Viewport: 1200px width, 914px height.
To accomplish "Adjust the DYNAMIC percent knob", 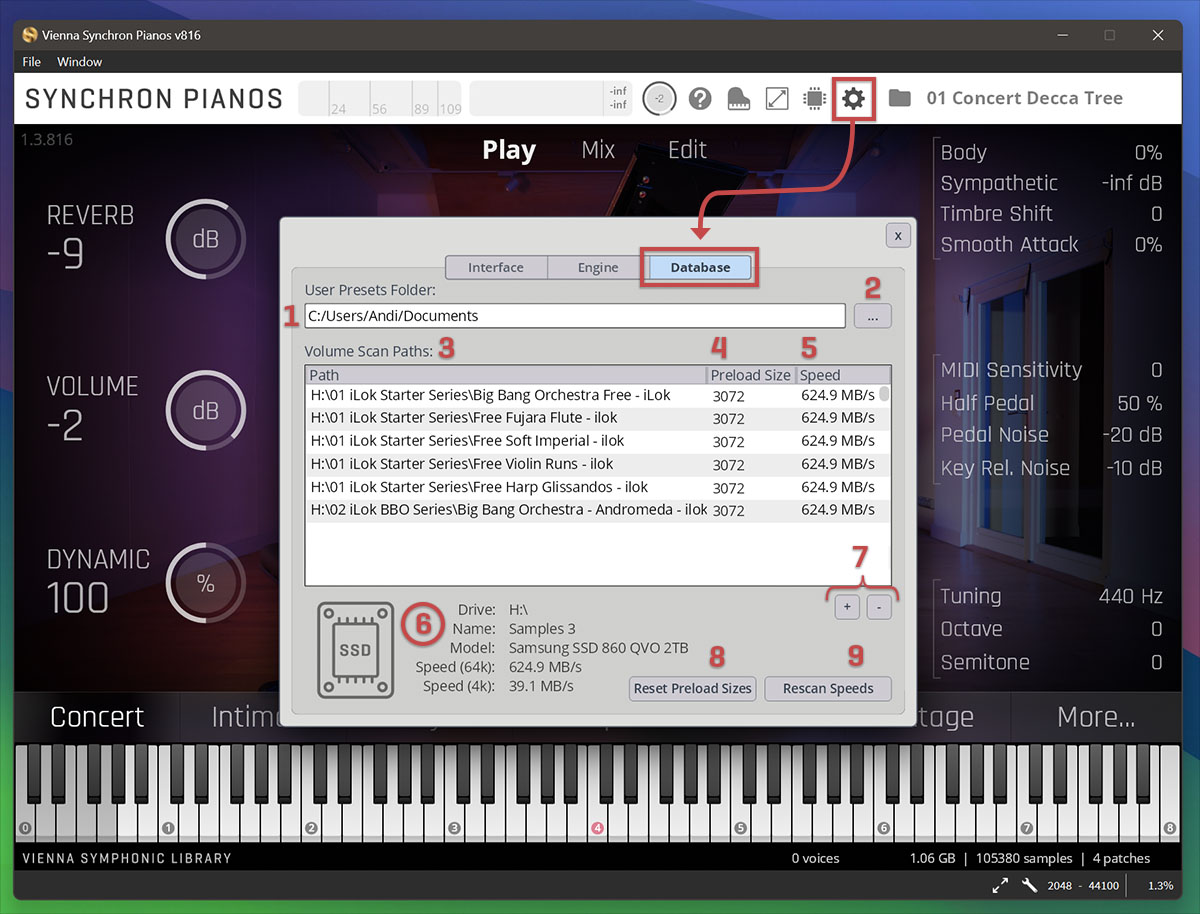I will point(205,584).
